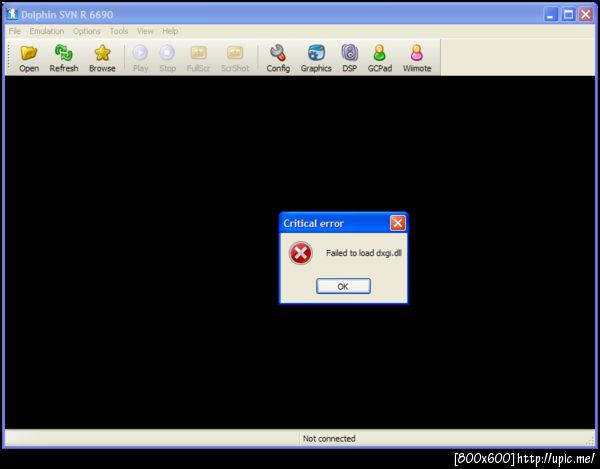
Task: Open the View menu
Action: tap(145, 31)
